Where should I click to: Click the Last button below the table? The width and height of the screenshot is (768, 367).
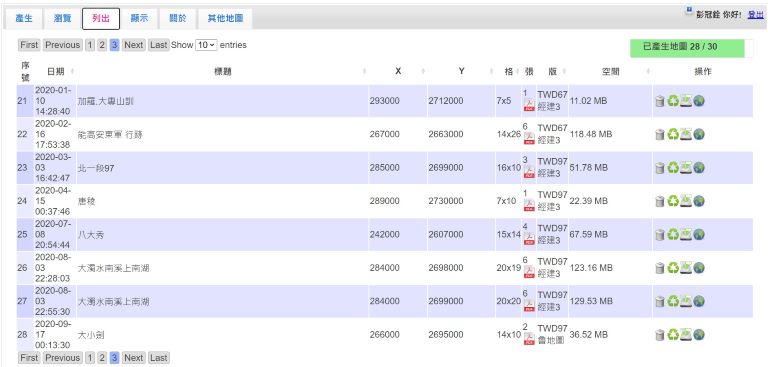tap(159, 358)
